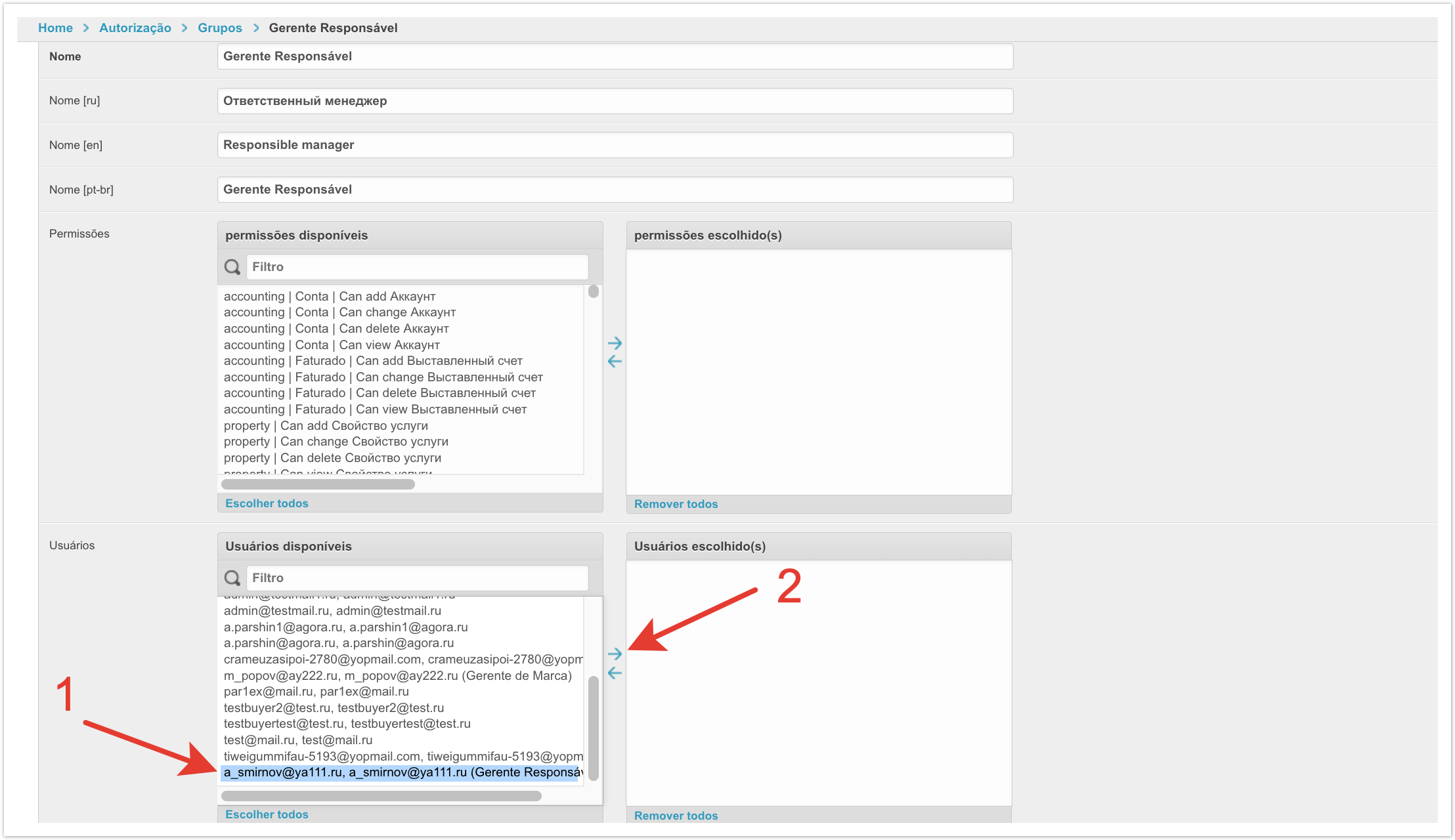Select m_popov@ay222.ru Gerente de Marca user
Viewport: 1455px width, 840px height.
[397, 675]
